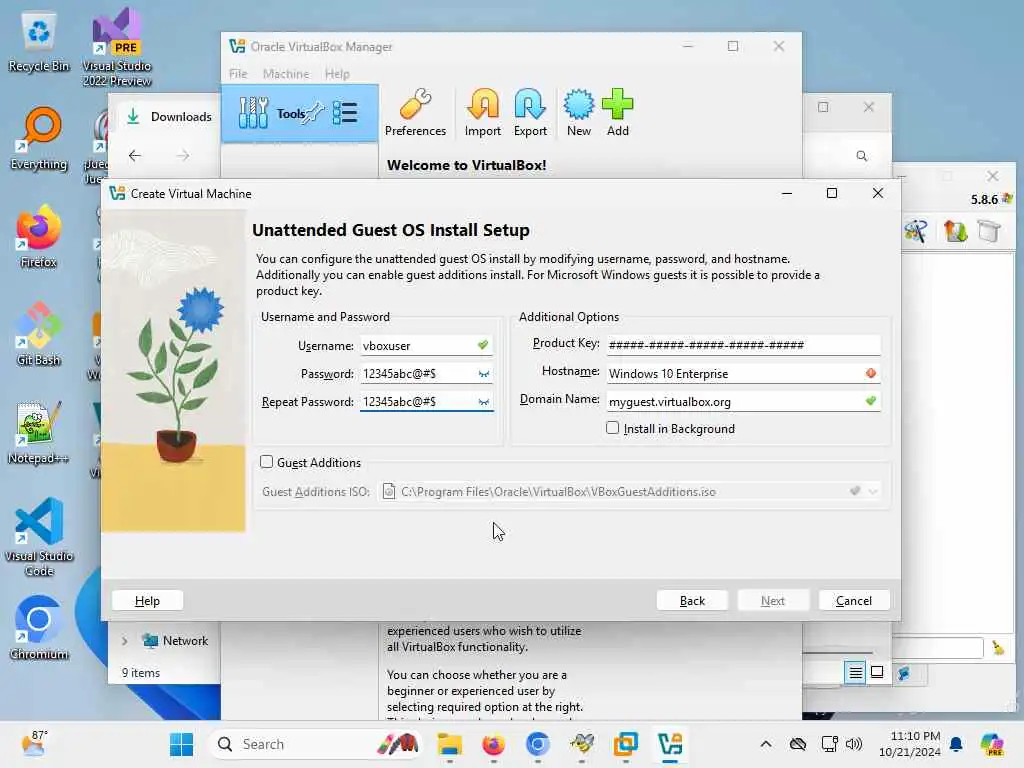Open Chromium desktop shortcut

pyautogui.click(x=39, y=628)
